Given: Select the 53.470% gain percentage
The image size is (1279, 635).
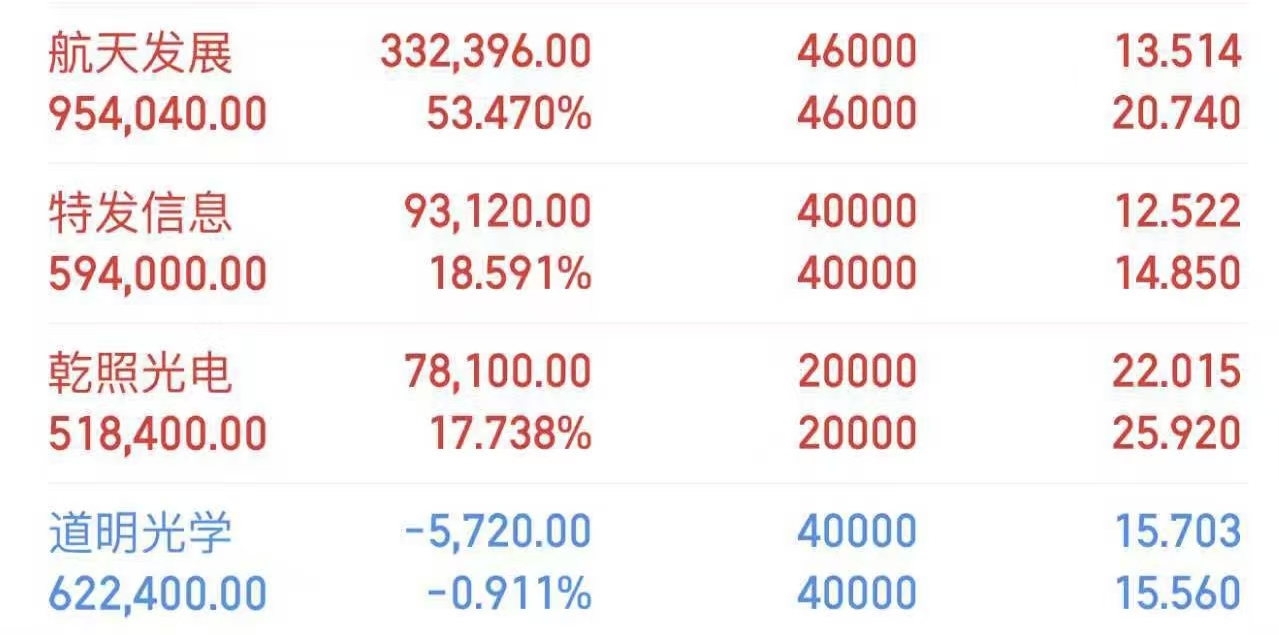Looking at the screenshot, I should point(509,115).
